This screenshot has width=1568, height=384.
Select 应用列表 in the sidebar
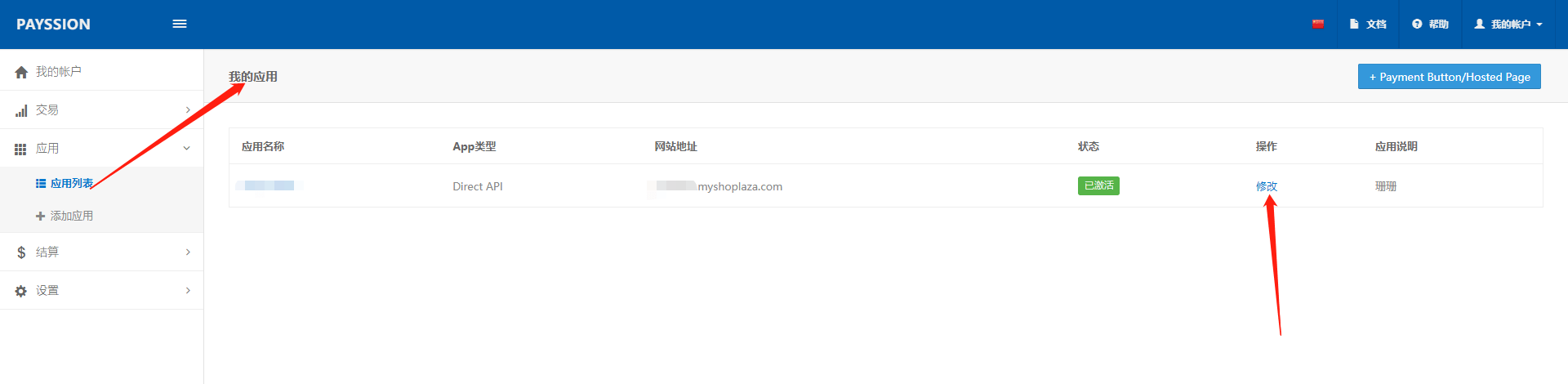(x=71, y=184)
